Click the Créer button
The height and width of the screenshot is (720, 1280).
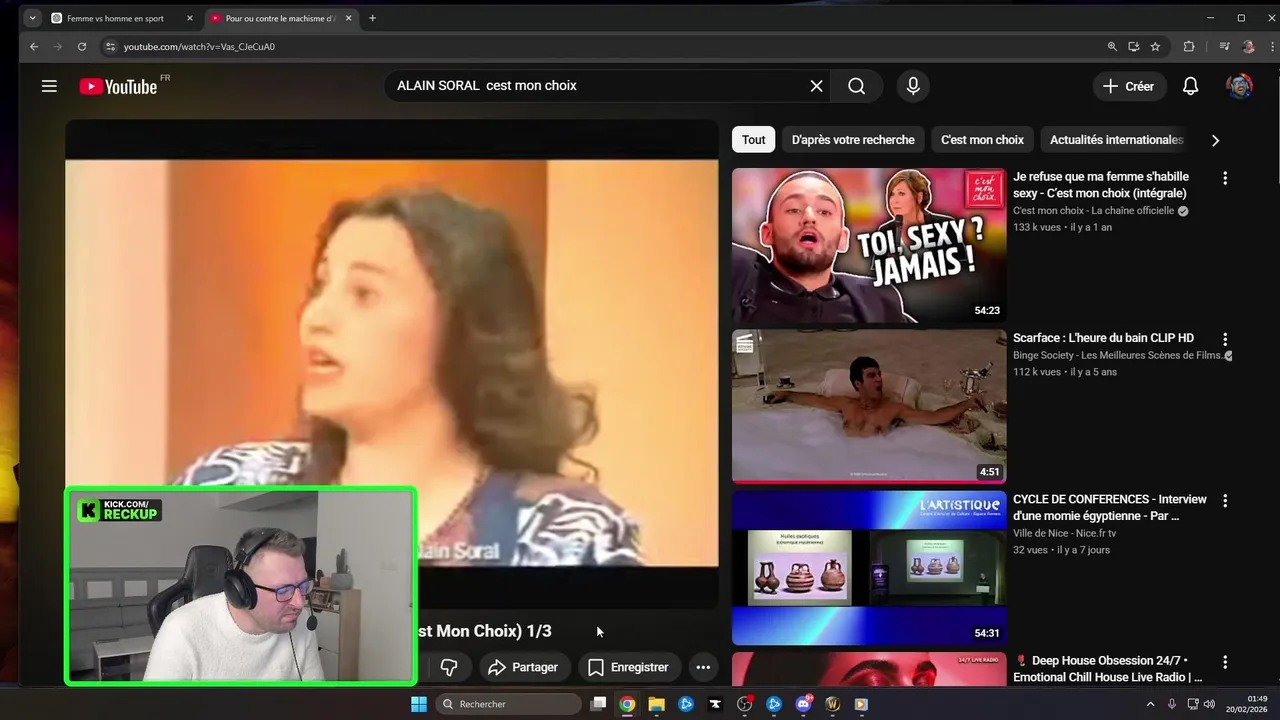[1128, 86]
